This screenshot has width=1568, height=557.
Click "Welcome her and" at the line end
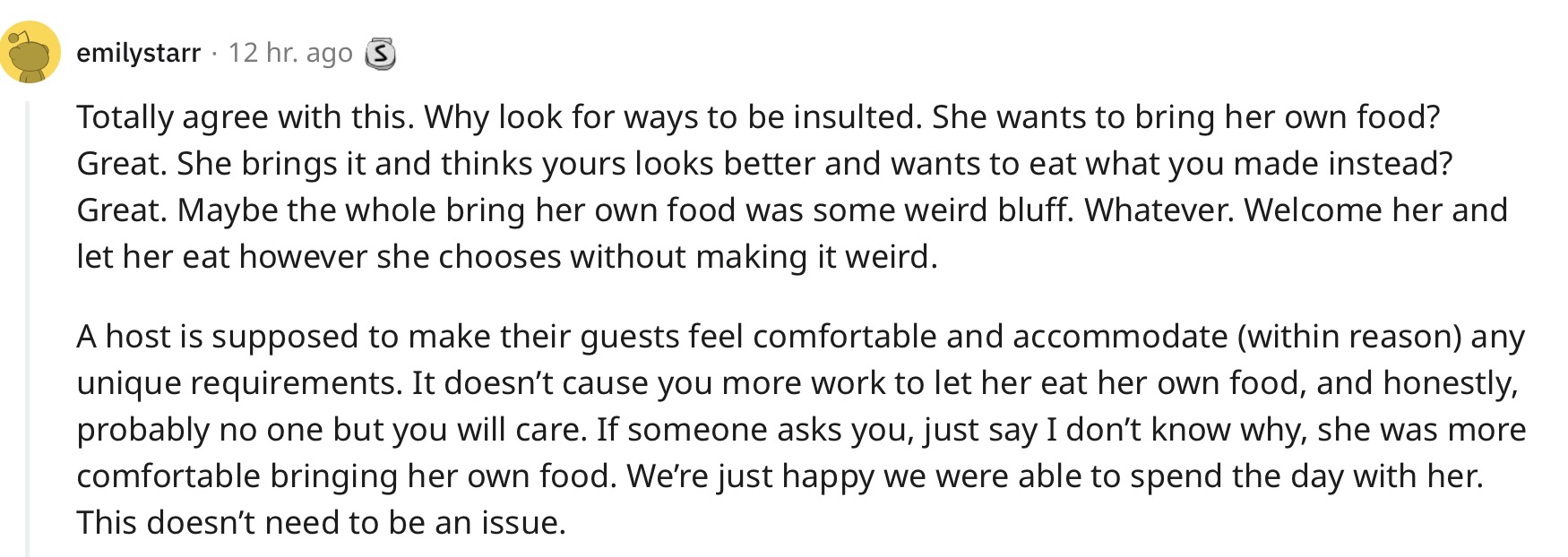pyautogui.click(x=1375, y=210)
